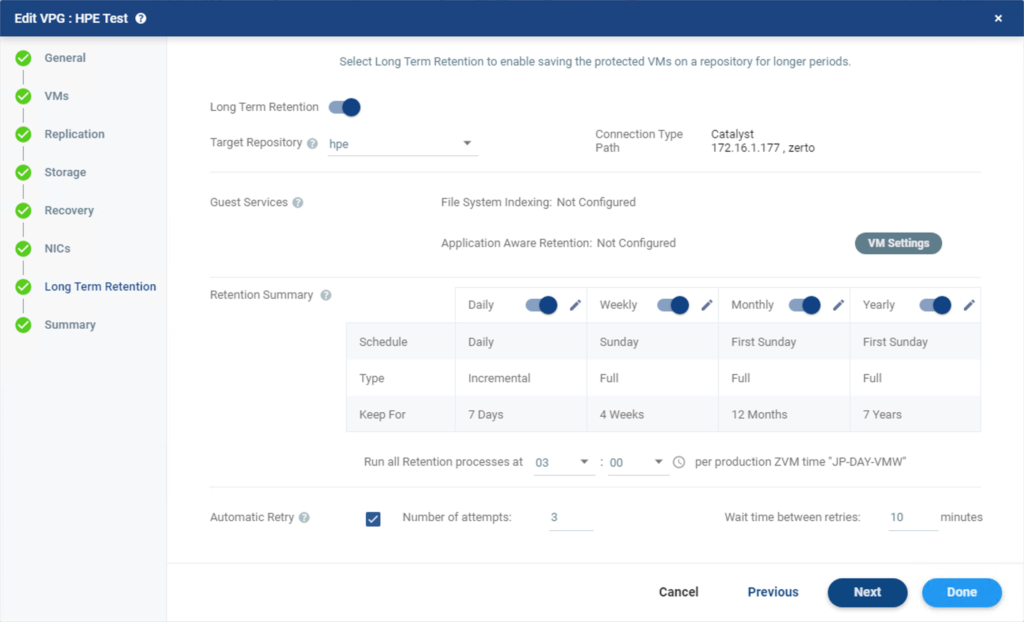Viewport: 1024px width, 622px height.
Task: Edit Weekly retention with pencil icon
Action: (707, 305)
